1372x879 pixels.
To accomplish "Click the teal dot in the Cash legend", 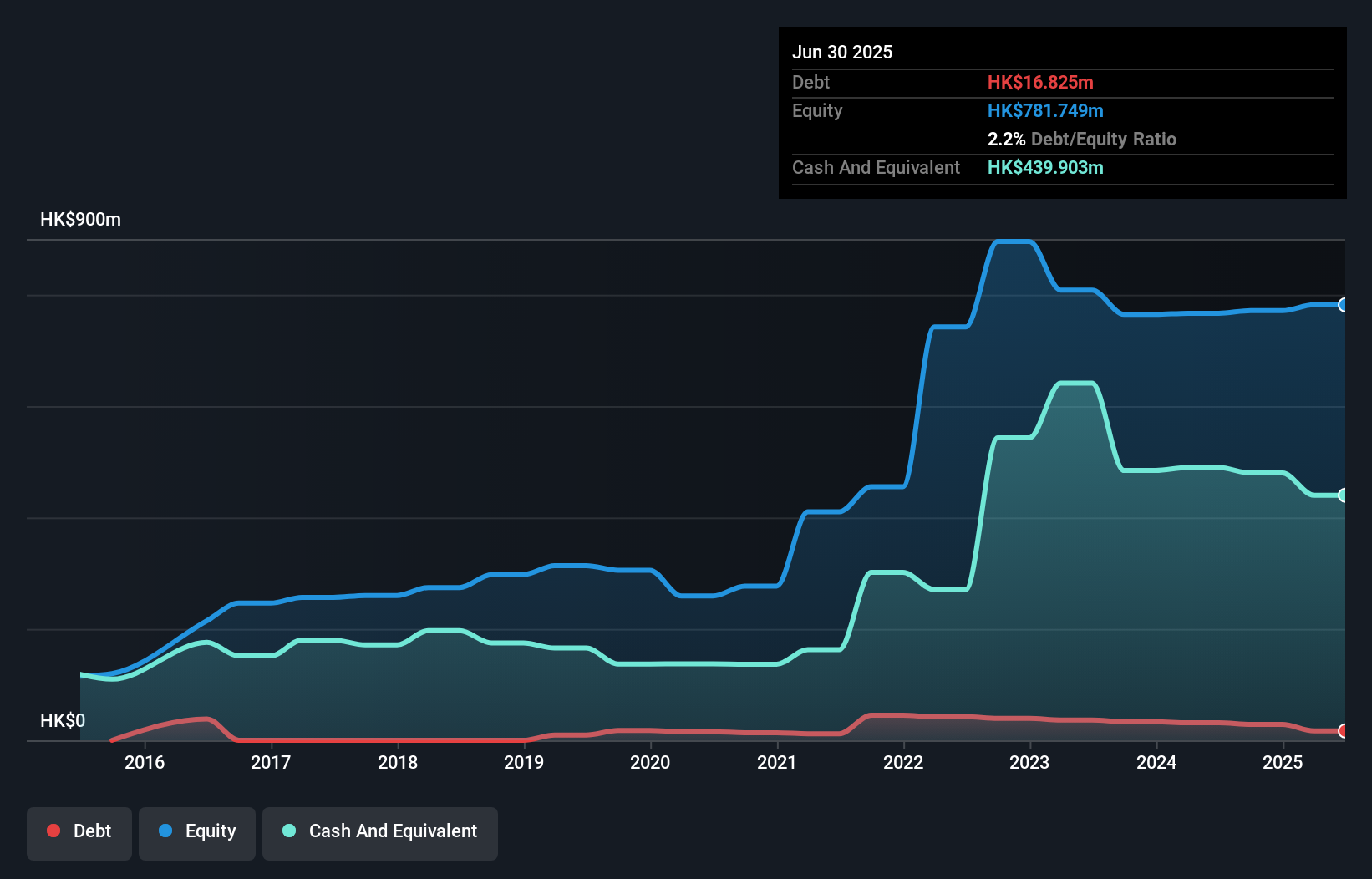I will [x=287, y=831].
